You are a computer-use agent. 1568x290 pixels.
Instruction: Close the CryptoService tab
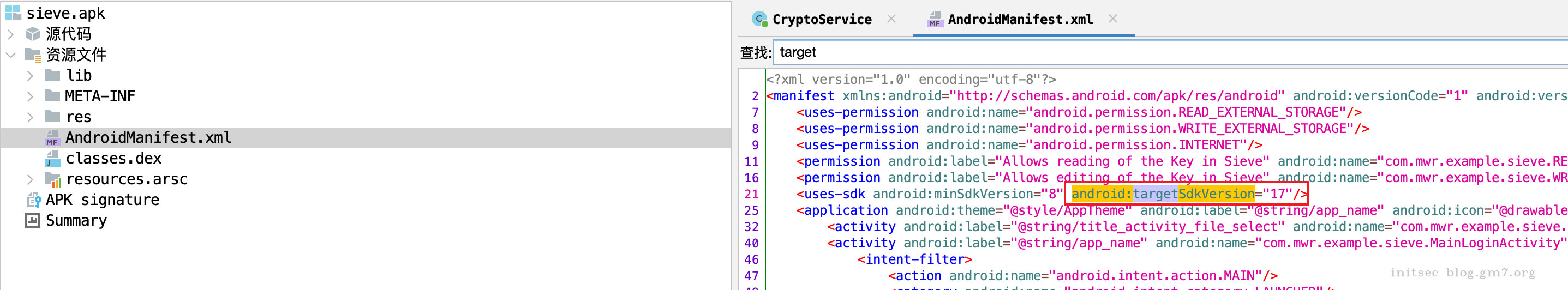coord(891,19)
